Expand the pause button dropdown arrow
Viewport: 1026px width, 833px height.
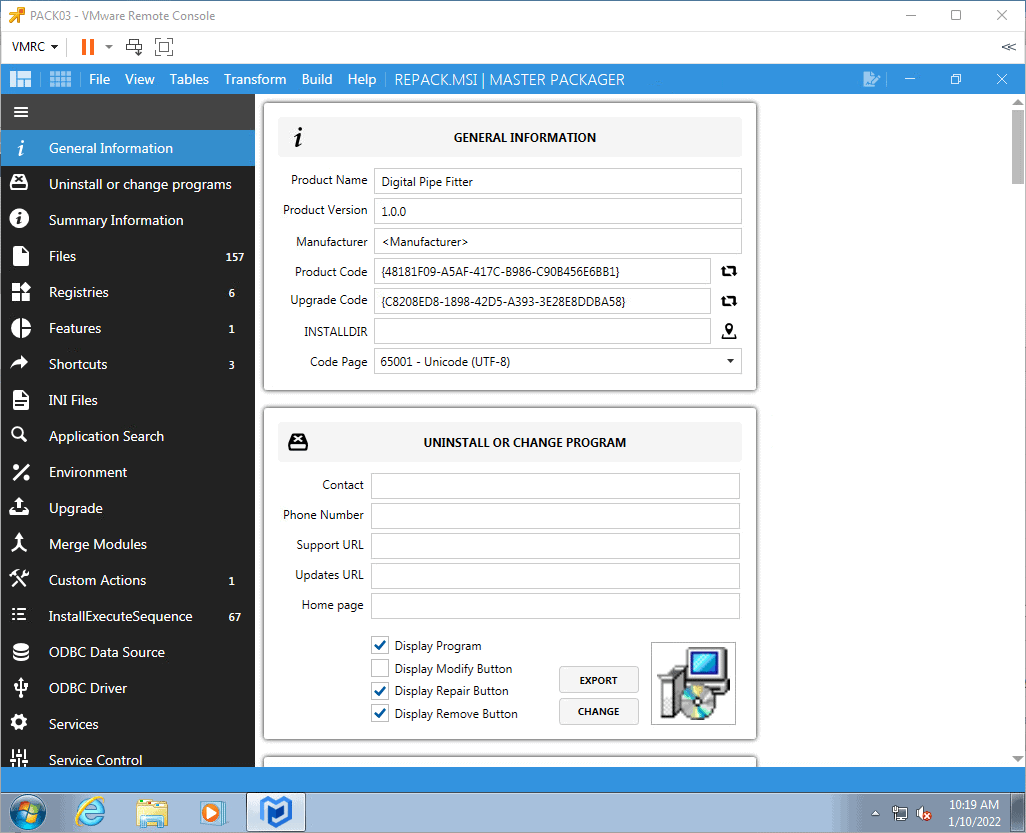click(x=108, y=46)
